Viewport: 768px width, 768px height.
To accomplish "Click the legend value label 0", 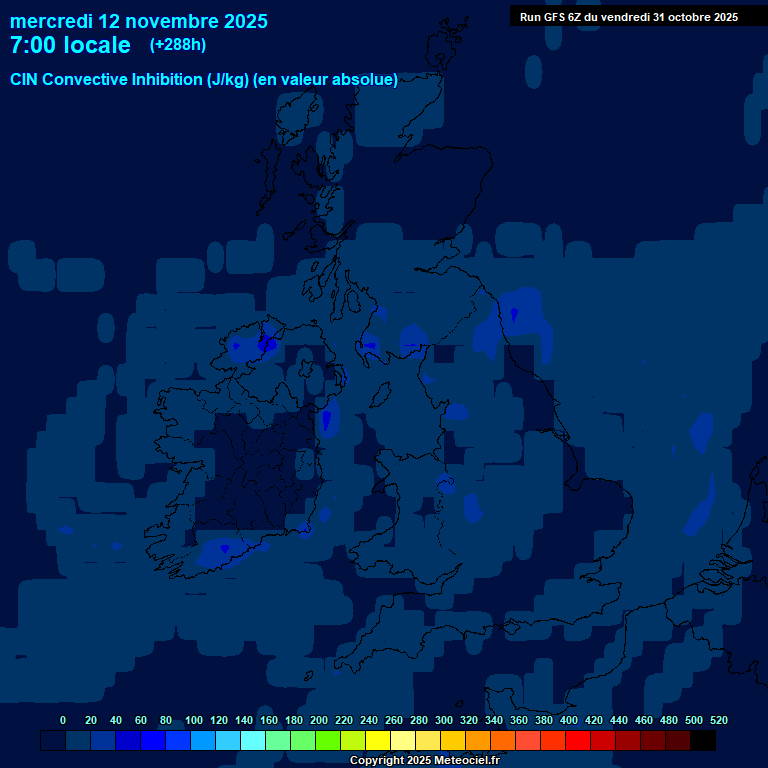I will [63, 720].
